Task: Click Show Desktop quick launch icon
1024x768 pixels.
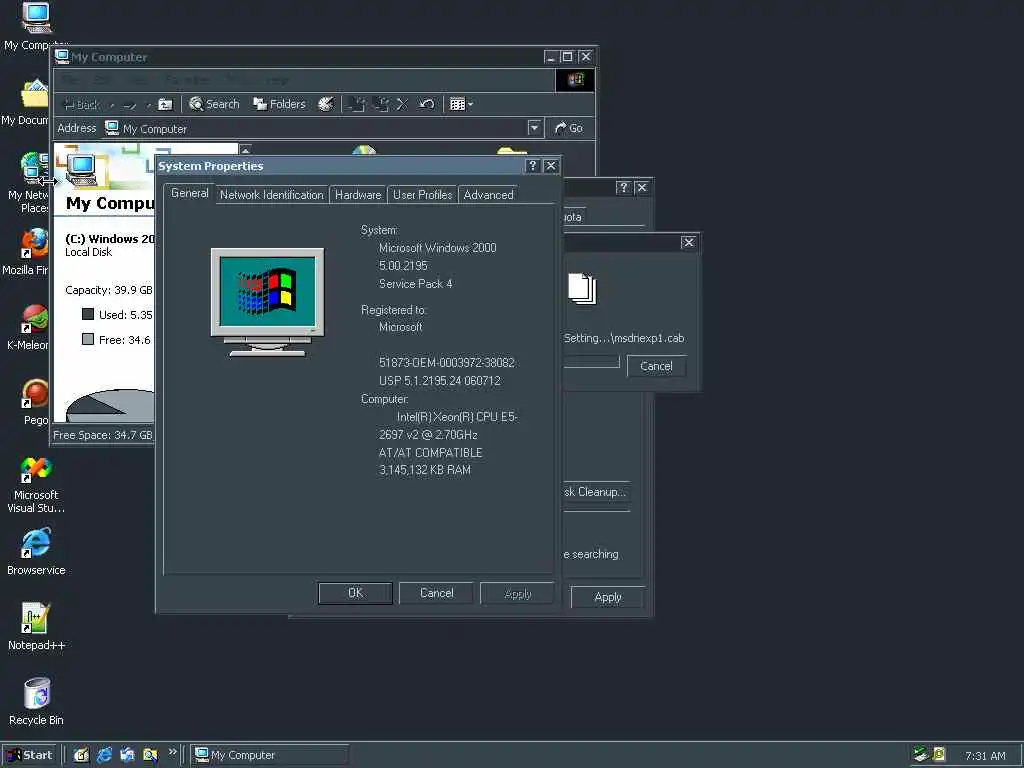Action: (x=81, y=755)
